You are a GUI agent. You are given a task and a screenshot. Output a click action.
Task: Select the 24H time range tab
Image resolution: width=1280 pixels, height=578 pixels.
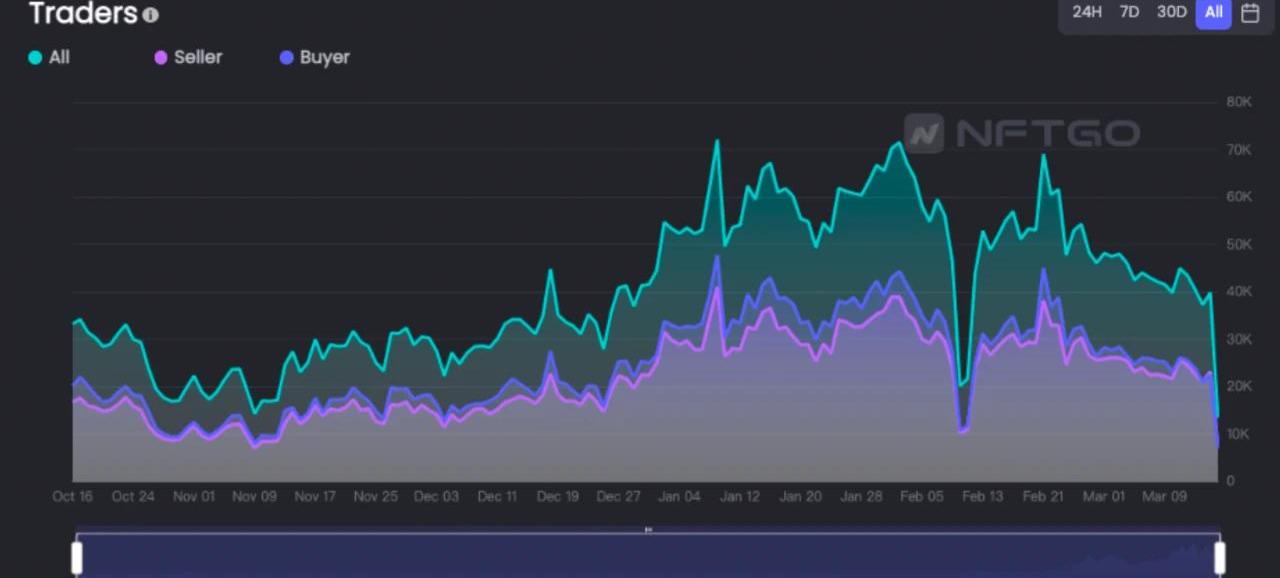point(1087,13)
